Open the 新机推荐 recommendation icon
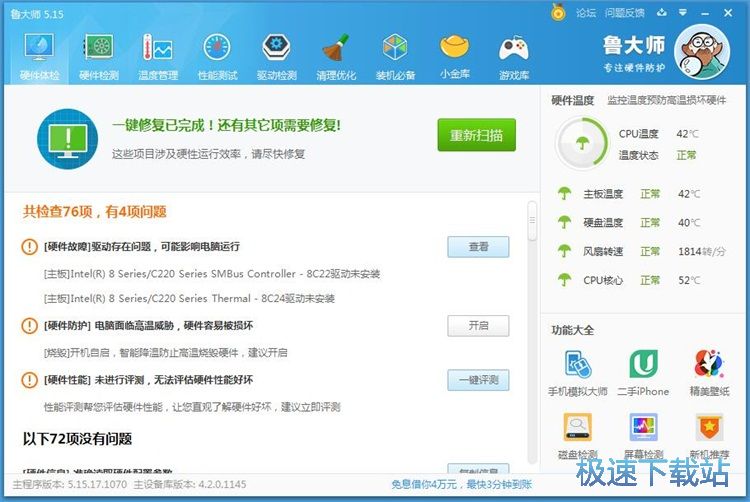Viewport: 750px width, 502px height. [x=709, y=427]
